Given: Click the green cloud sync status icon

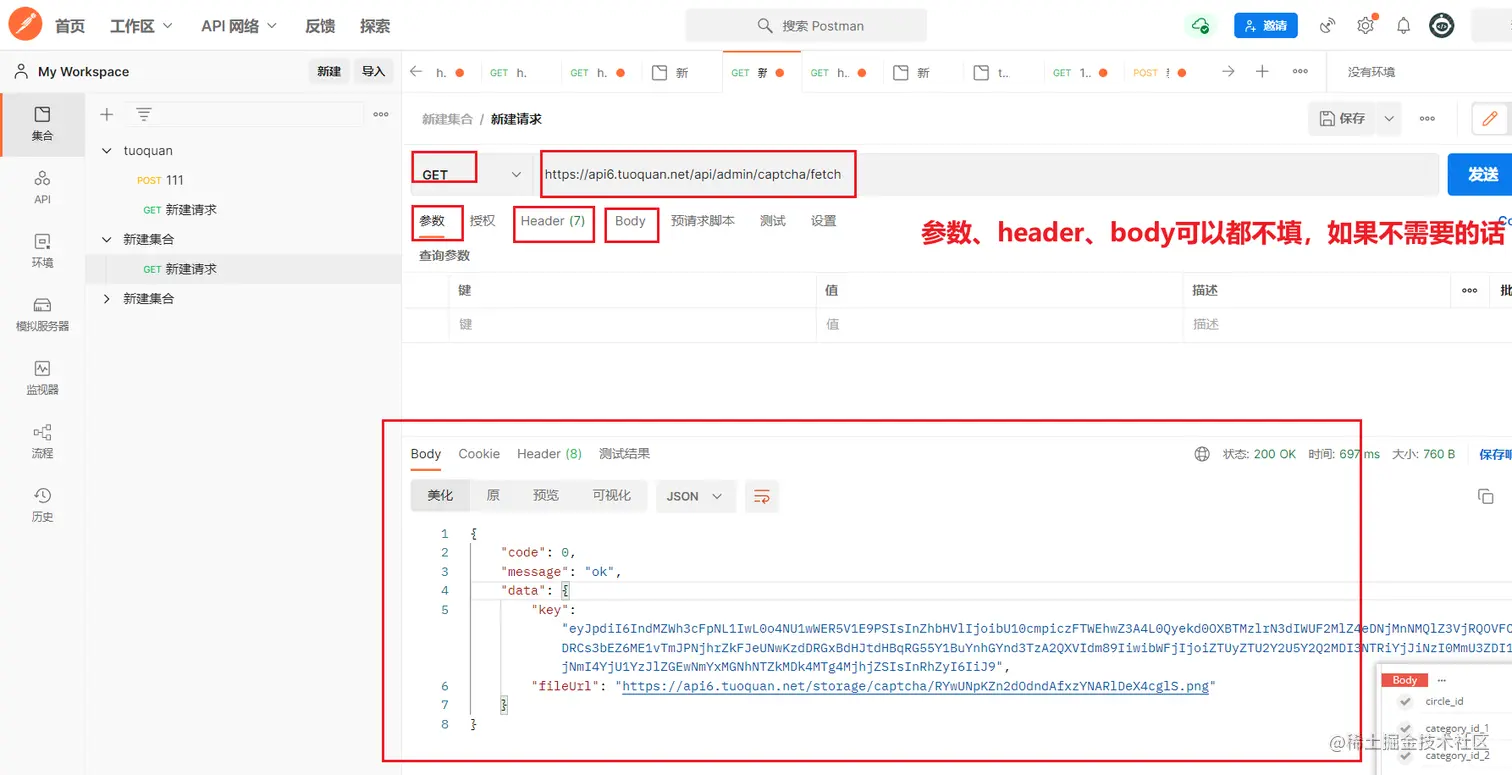Looking at the screenshot, I should (x=1200, y=26).
